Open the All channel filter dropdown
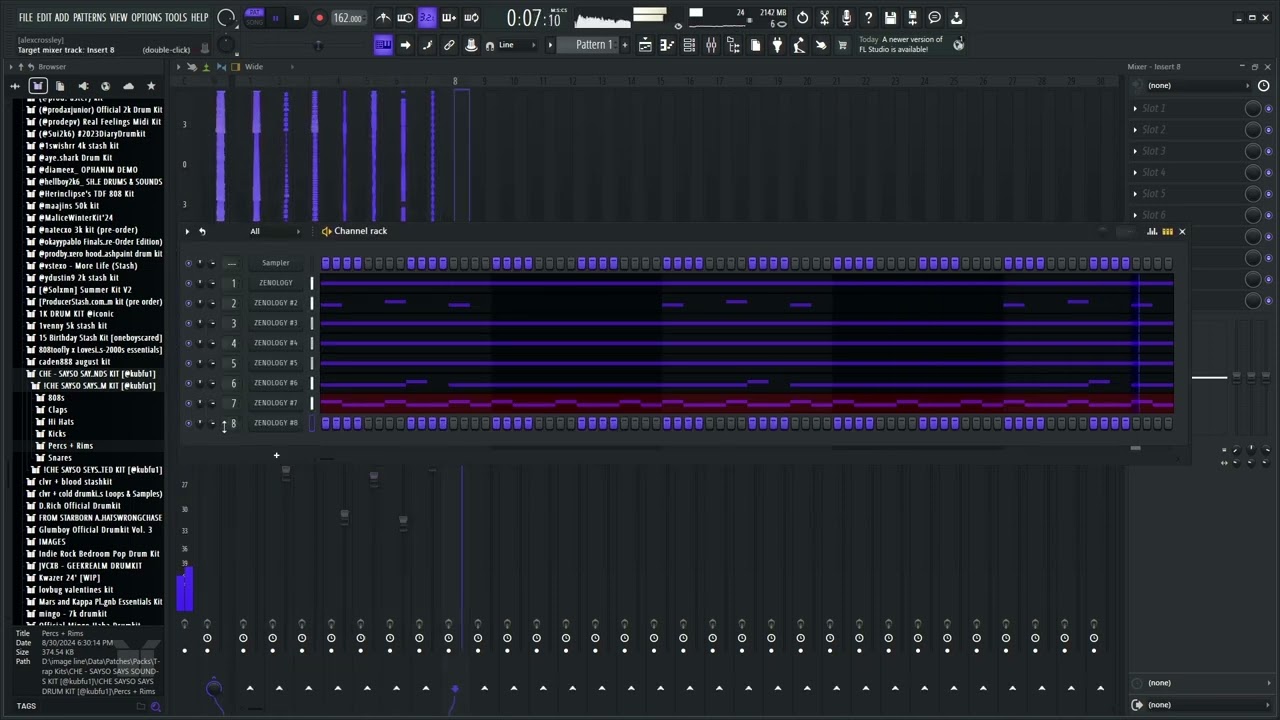The height and width of the screenshot is (720, 1280). (x=275, y=231)
